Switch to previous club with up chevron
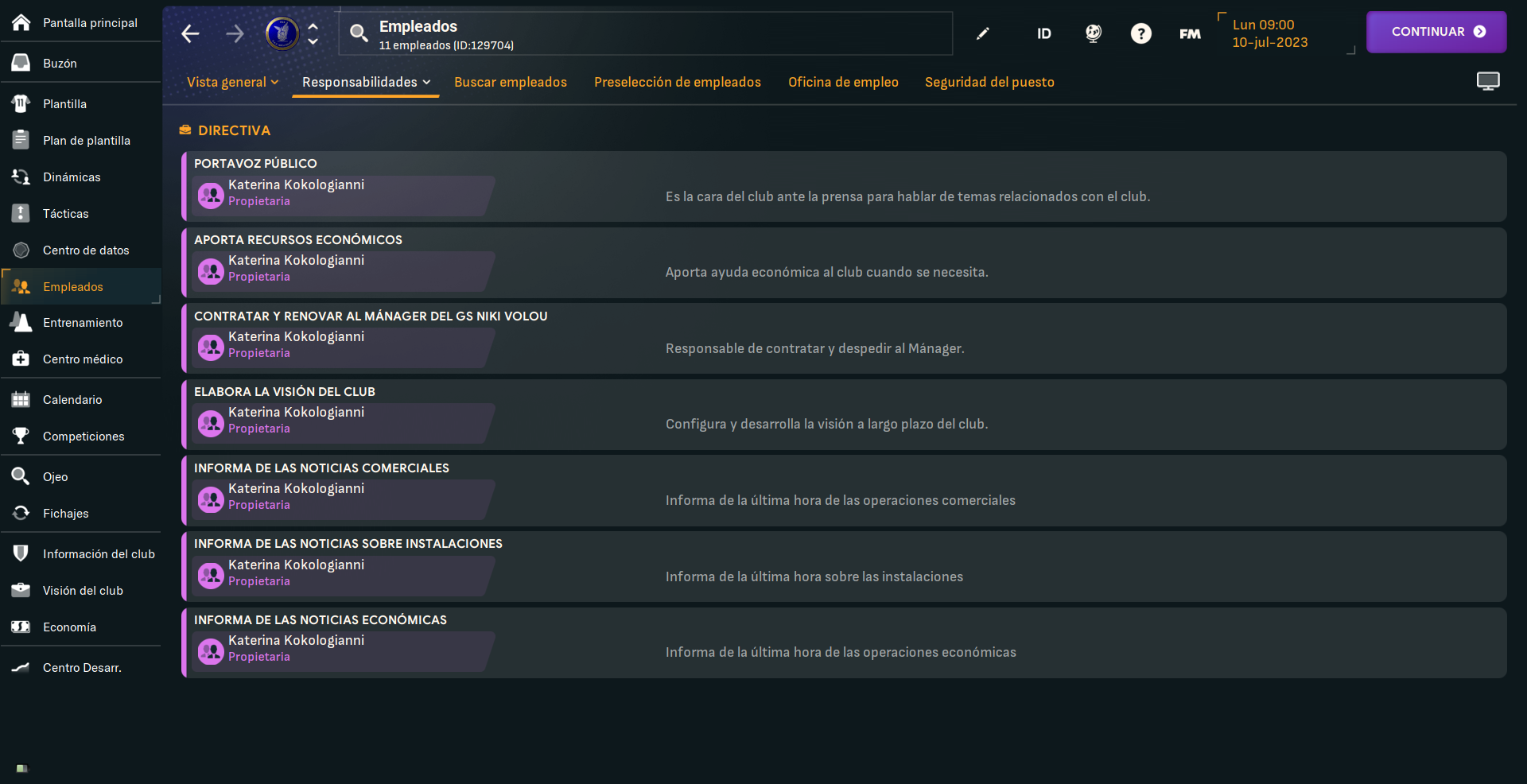Screen dimensions: 1527x784 [313, 26]
